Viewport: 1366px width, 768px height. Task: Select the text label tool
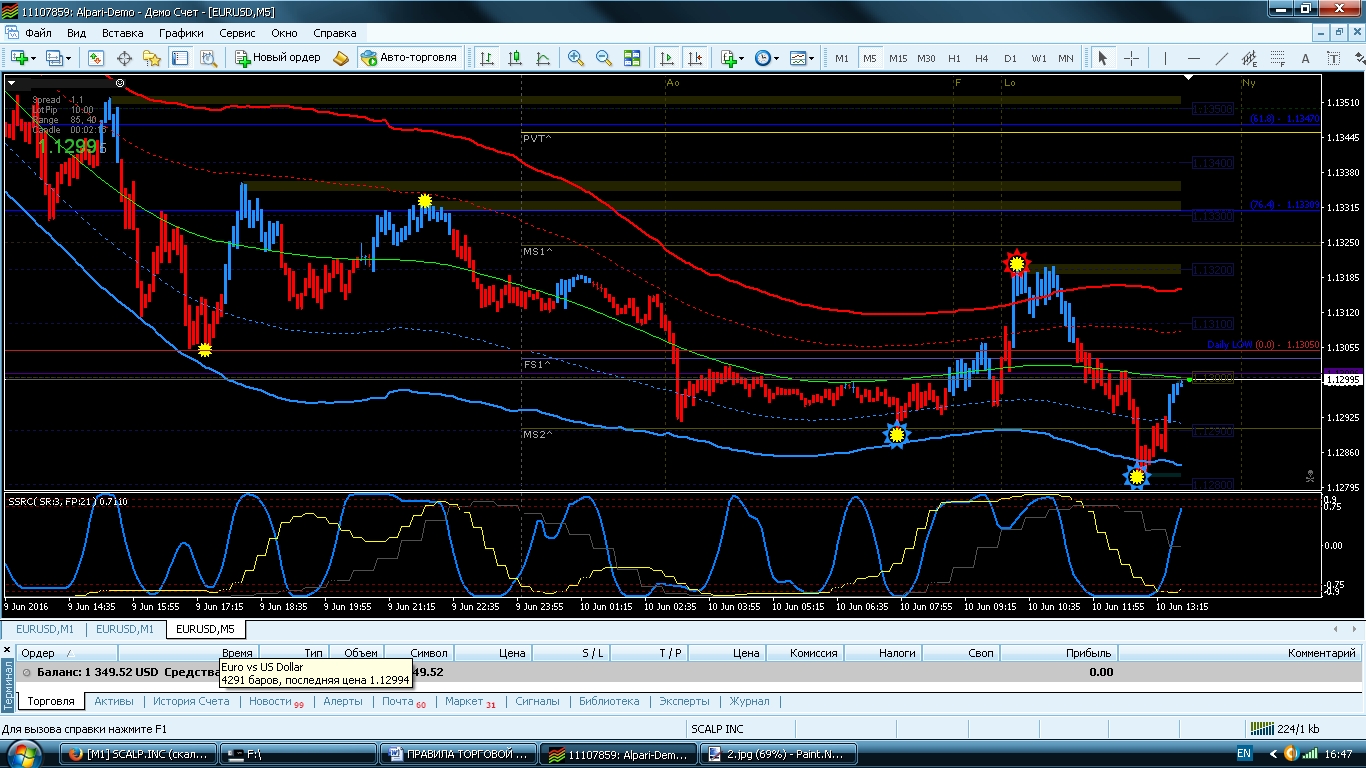1333,58
